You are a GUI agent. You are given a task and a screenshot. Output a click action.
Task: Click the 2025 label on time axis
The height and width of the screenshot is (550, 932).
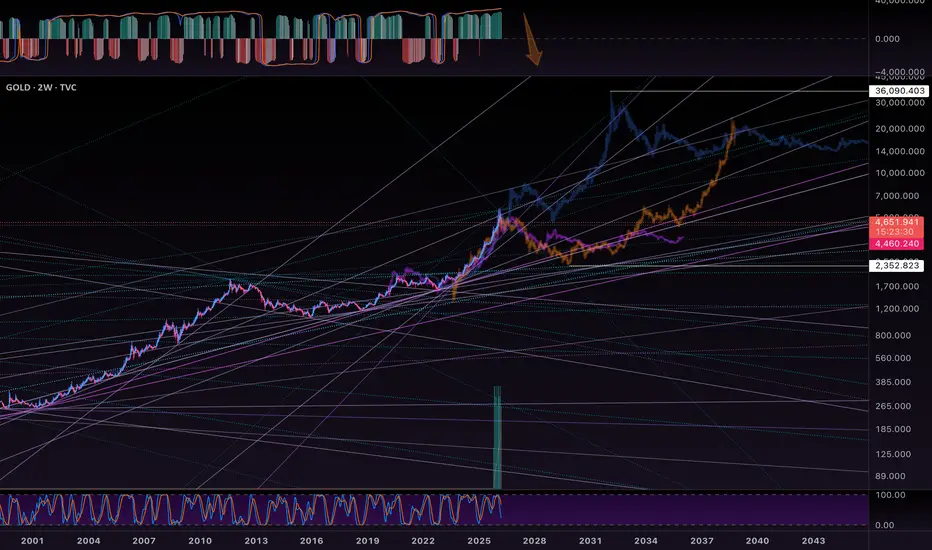(x=479, y=541)
